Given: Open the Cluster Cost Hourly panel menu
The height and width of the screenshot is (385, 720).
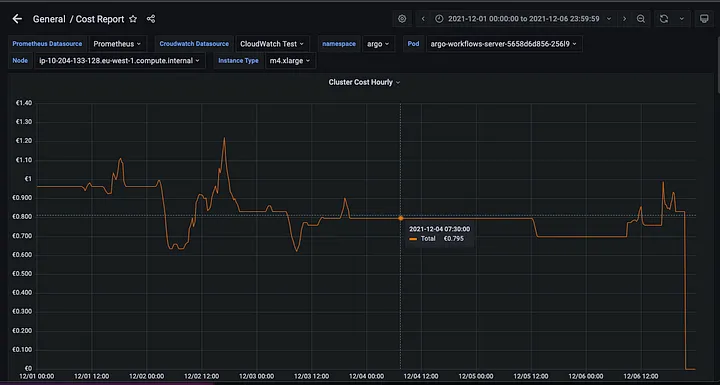Looking at the screenshot, I should (364, 82).
